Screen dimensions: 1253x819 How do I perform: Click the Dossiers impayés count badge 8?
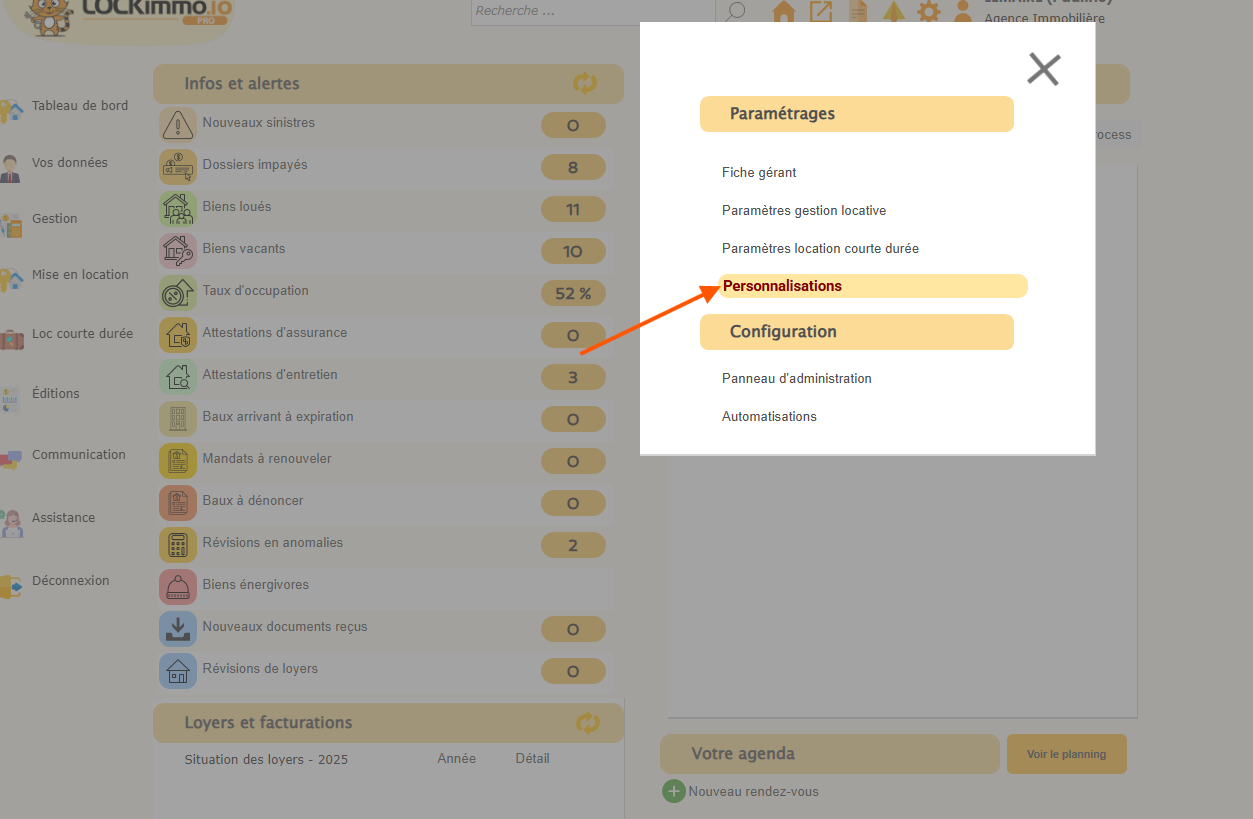tap(573, 167)
